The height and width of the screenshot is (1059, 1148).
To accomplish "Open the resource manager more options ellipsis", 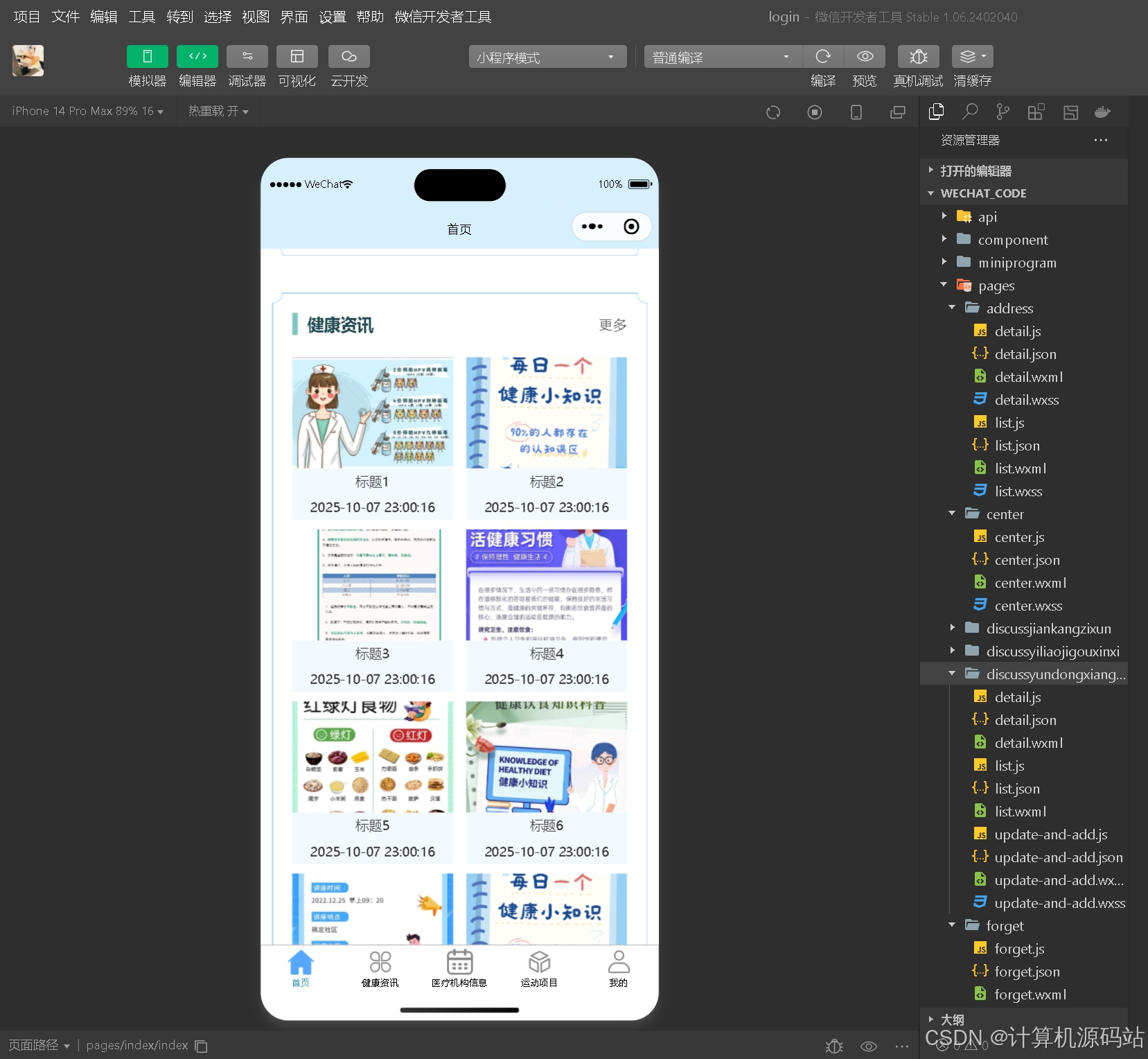I will pos(1100,140).
